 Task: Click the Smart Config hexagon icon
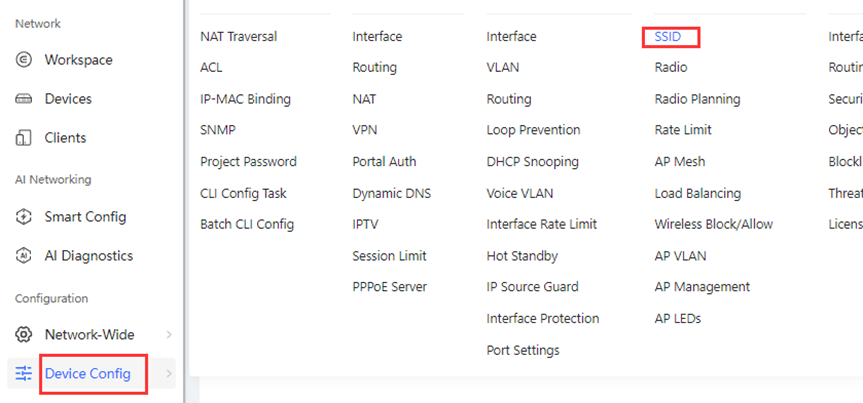23,217
